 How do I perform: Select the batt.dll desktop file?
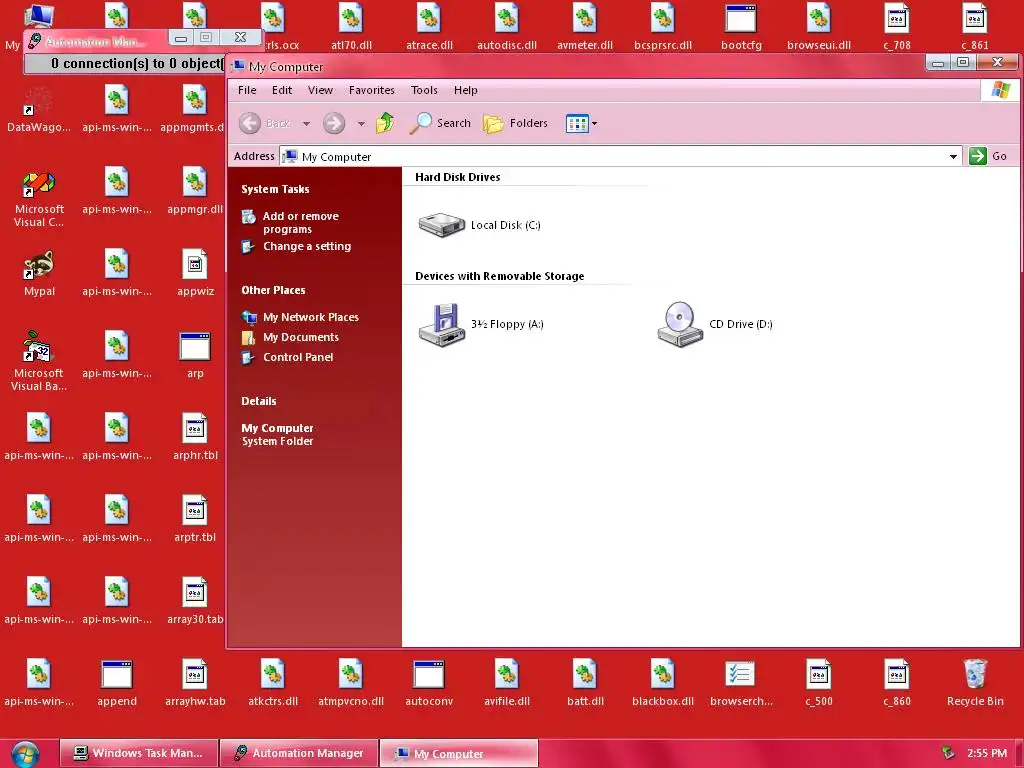[585, 684]
